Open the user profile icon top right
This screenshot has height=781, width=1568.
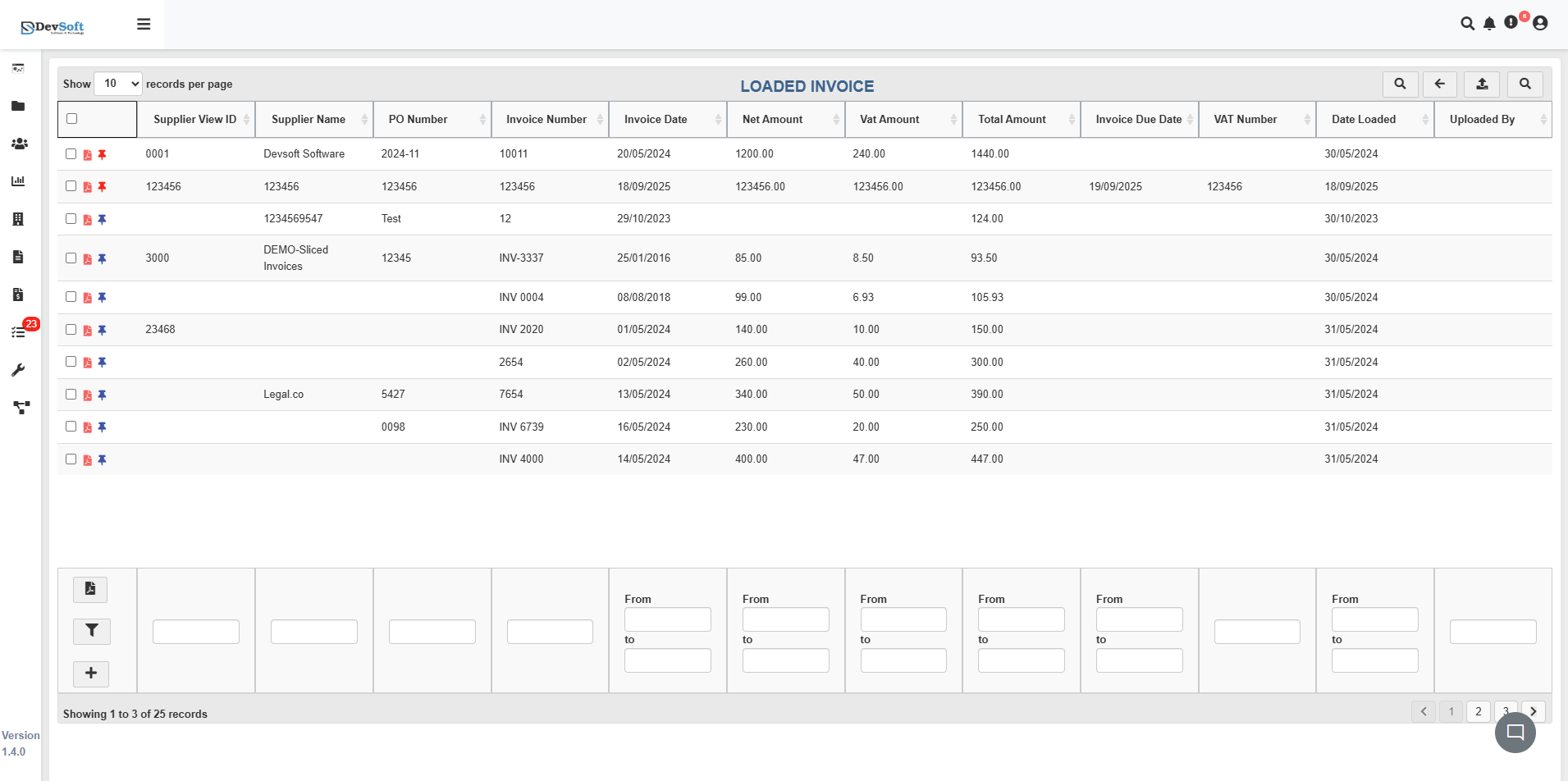point(1540,24)
